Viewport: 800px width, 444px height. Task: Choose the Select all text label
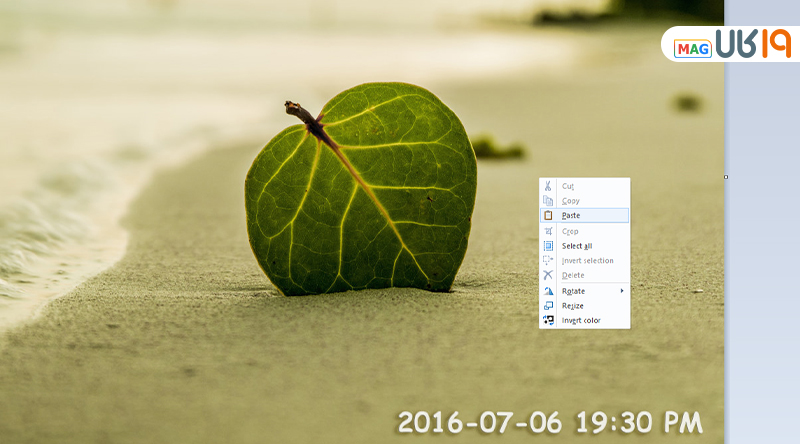click(x=577, y=246)
